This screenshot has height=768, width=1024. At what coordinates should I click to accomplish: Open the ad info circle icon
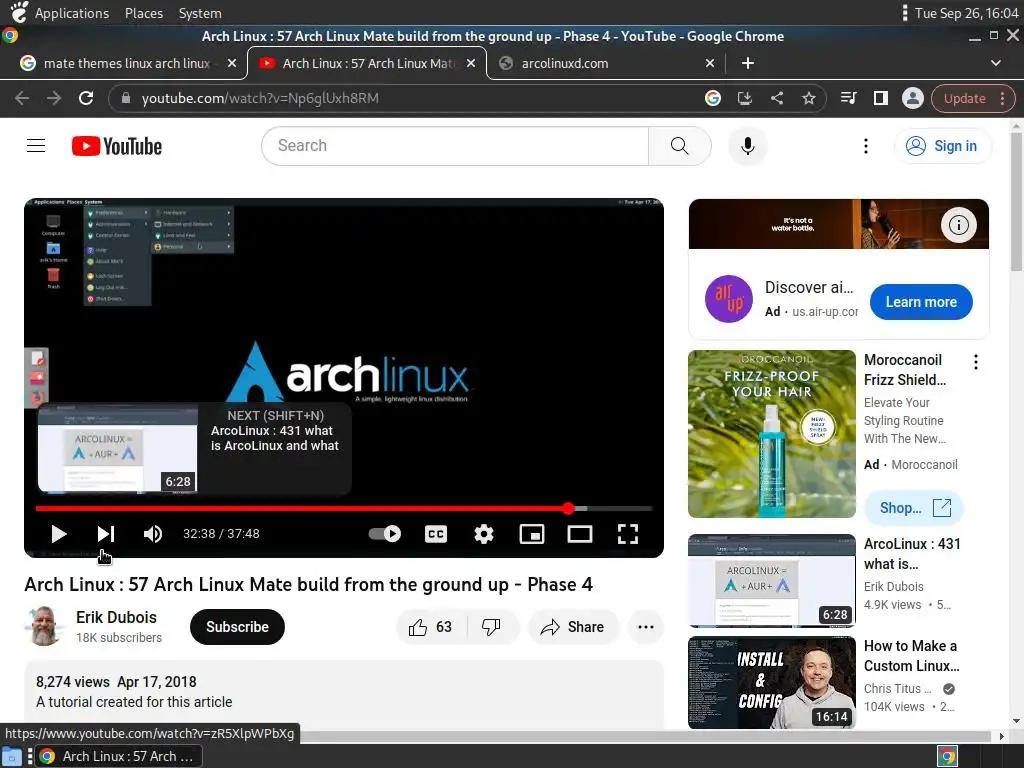click(958, 225)
